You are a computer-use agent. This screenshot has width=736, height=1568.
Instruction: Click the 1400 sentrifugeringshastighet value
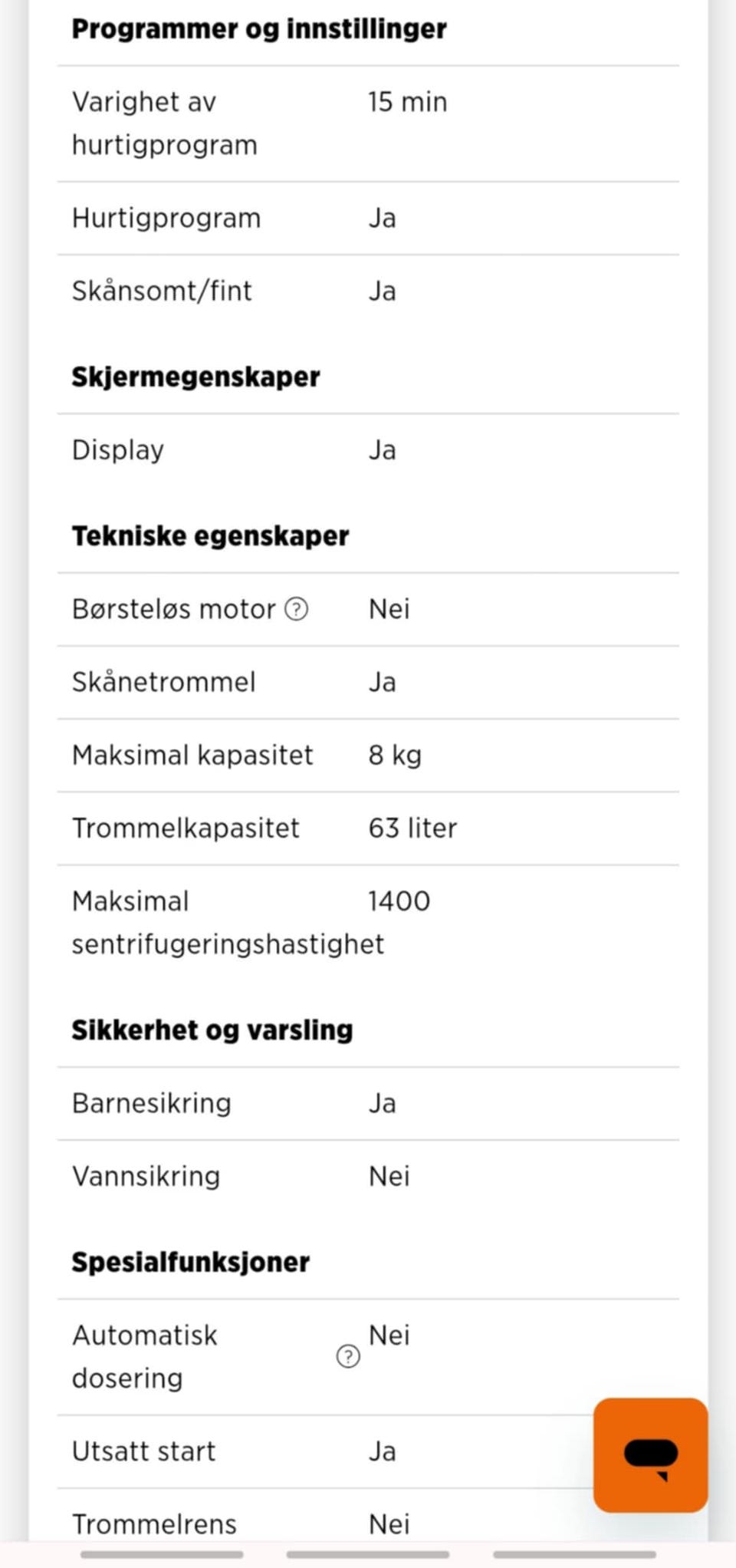pos(399,901)
